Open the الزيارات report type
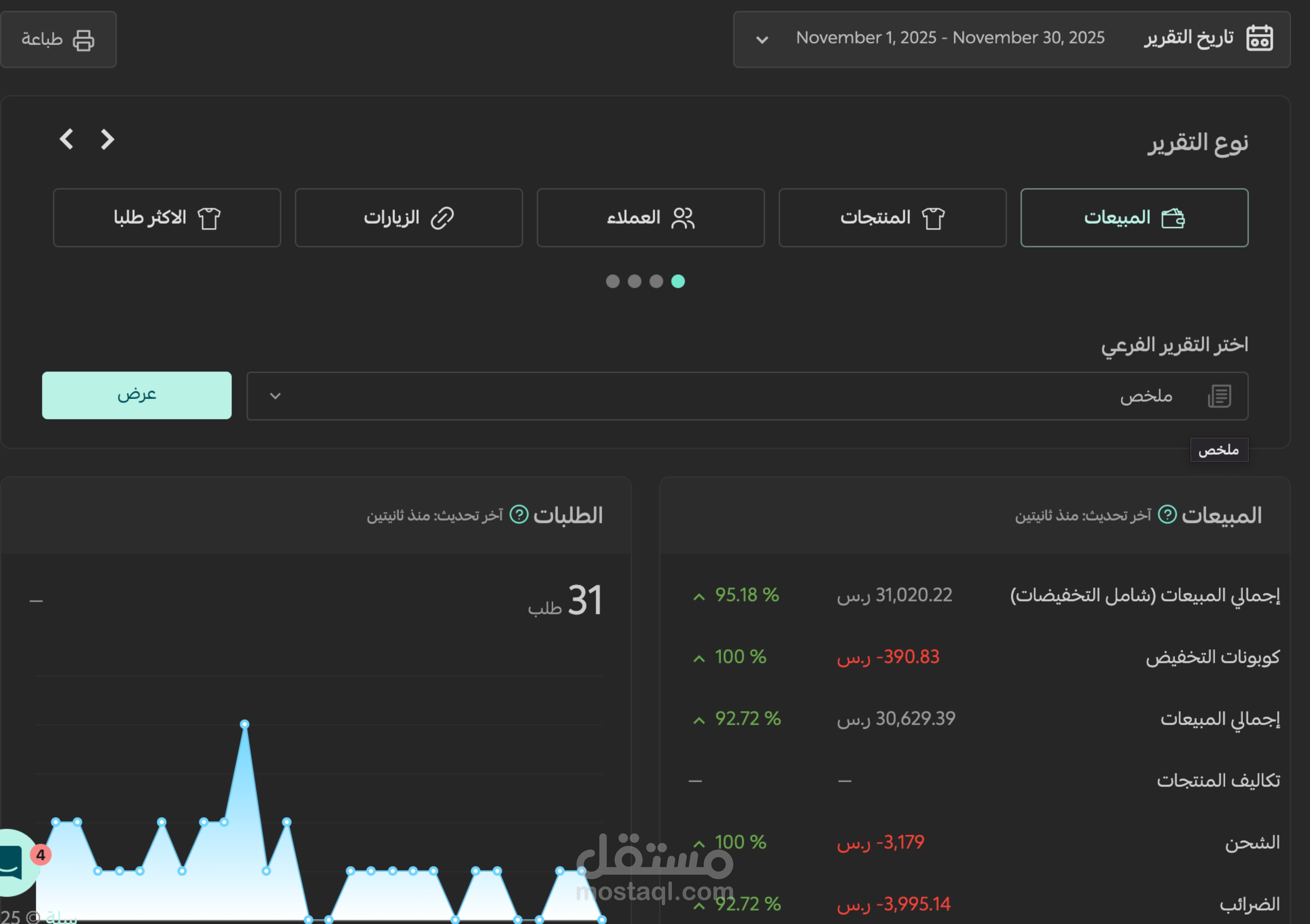The image size is (1310, 924). [409, 217]
